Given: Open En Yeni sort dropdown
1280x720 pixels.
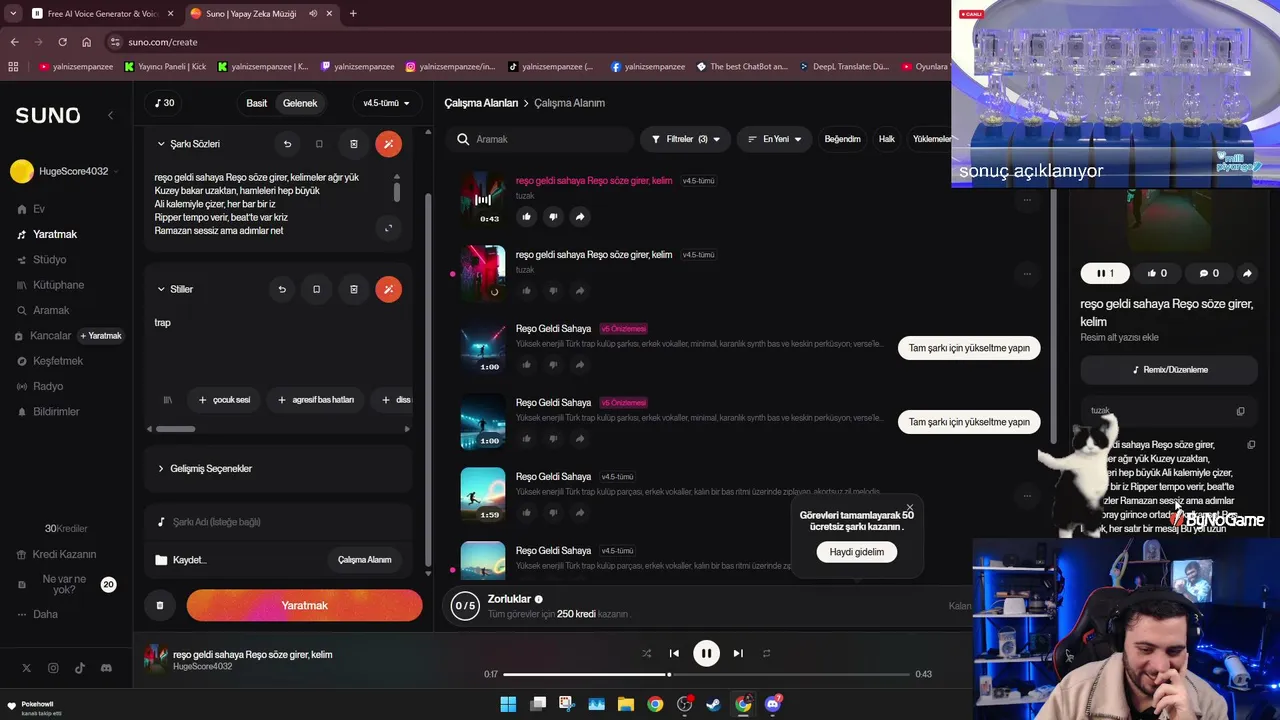Looking at the screenshot, I should point(774,139).
